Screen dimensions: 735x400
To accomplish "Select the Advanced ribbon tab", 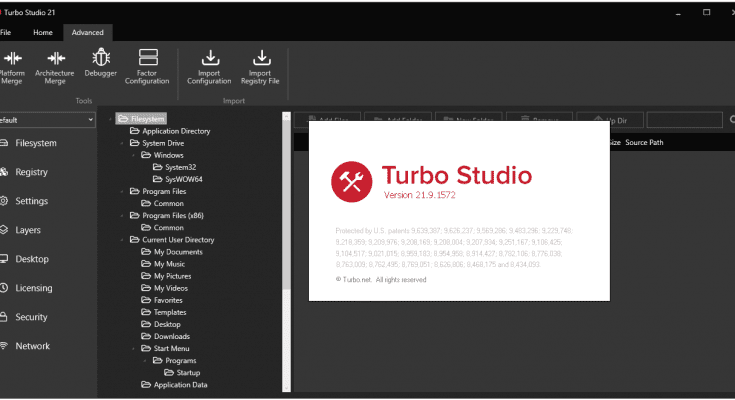I will [88, 32].
